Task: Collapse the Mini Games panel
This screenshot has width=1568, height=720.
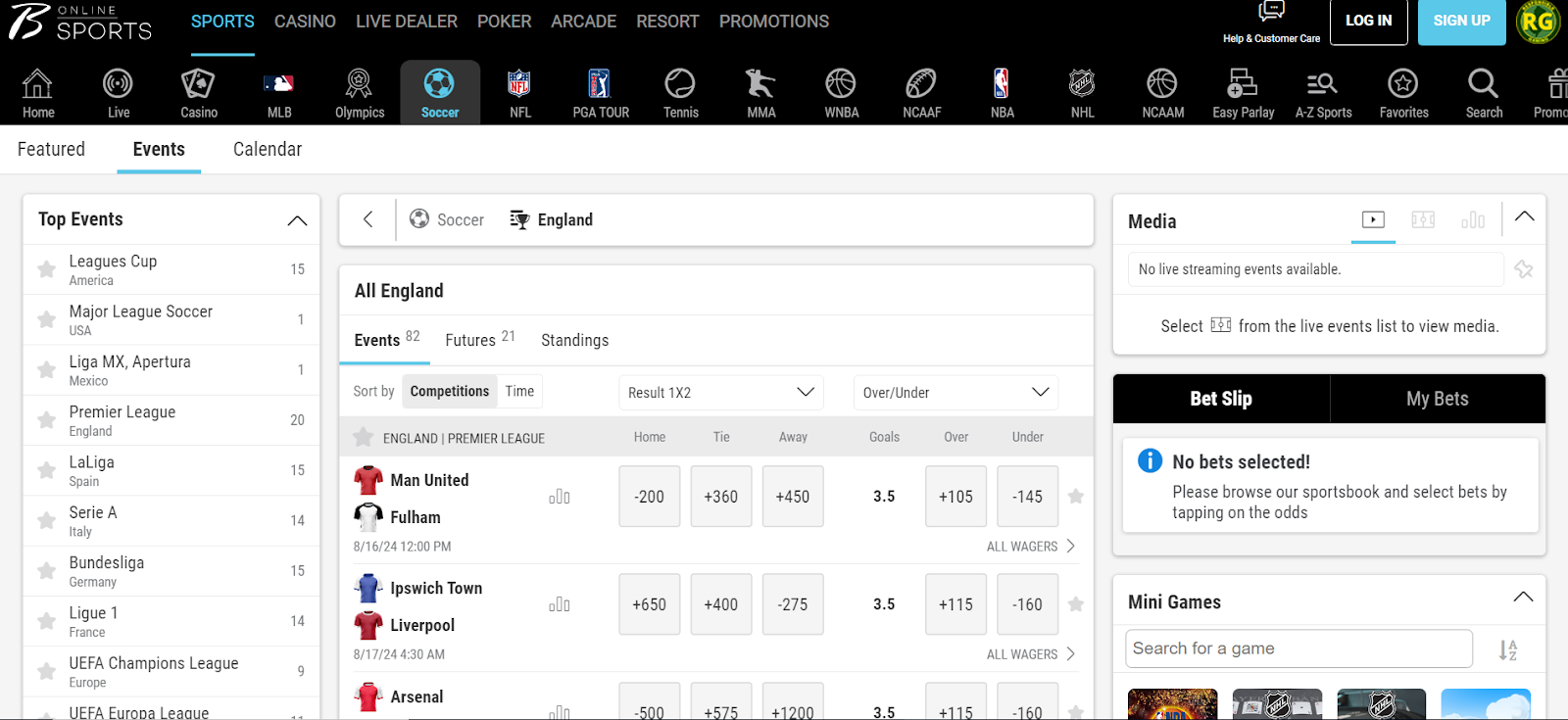Action: pyautogui.click(x=1523, y=598)
